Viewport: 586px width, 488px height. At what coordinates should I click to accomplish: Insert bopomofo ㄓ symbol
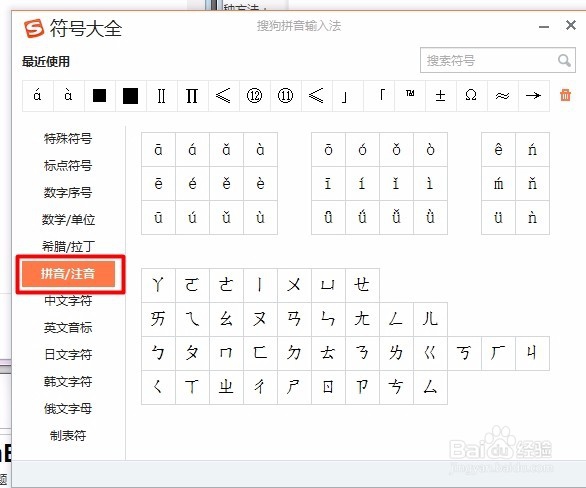[x=226, y=387]
